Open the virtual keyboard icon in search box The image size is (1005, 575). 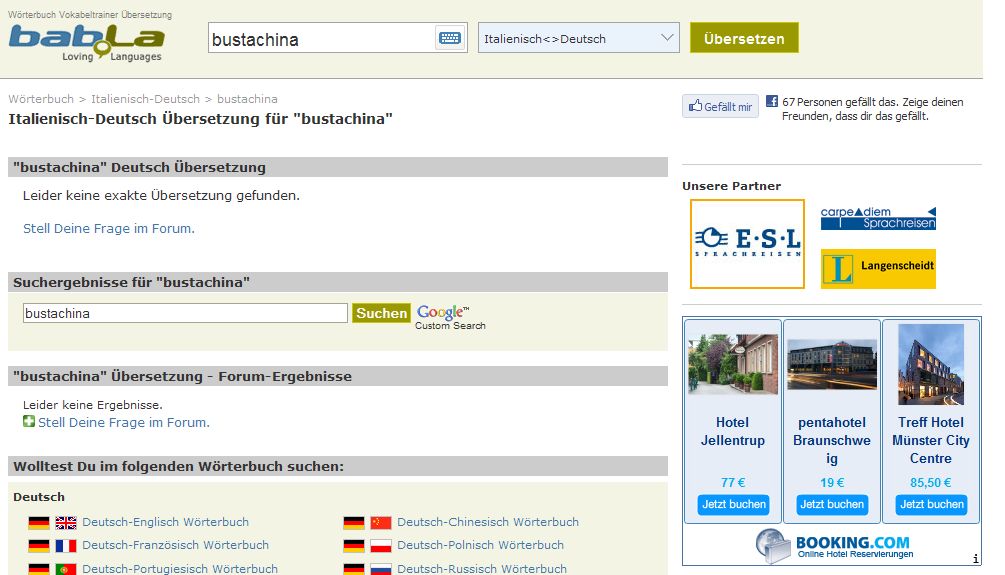tap(449, 39)
